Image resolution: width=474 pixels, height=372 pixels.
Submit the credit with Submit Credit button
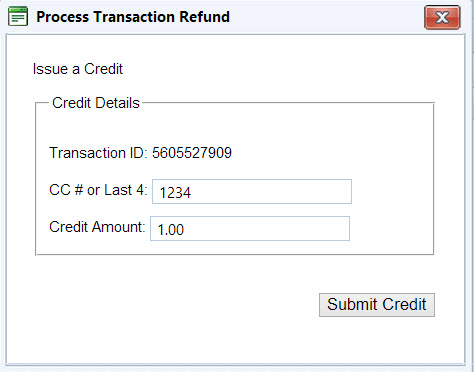click(377, 305)
